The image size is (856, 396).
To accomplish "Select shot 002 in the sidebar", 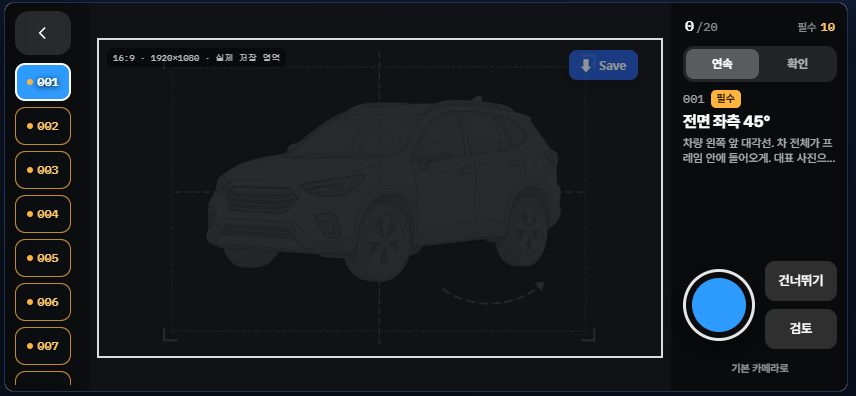I will point(43,126).
